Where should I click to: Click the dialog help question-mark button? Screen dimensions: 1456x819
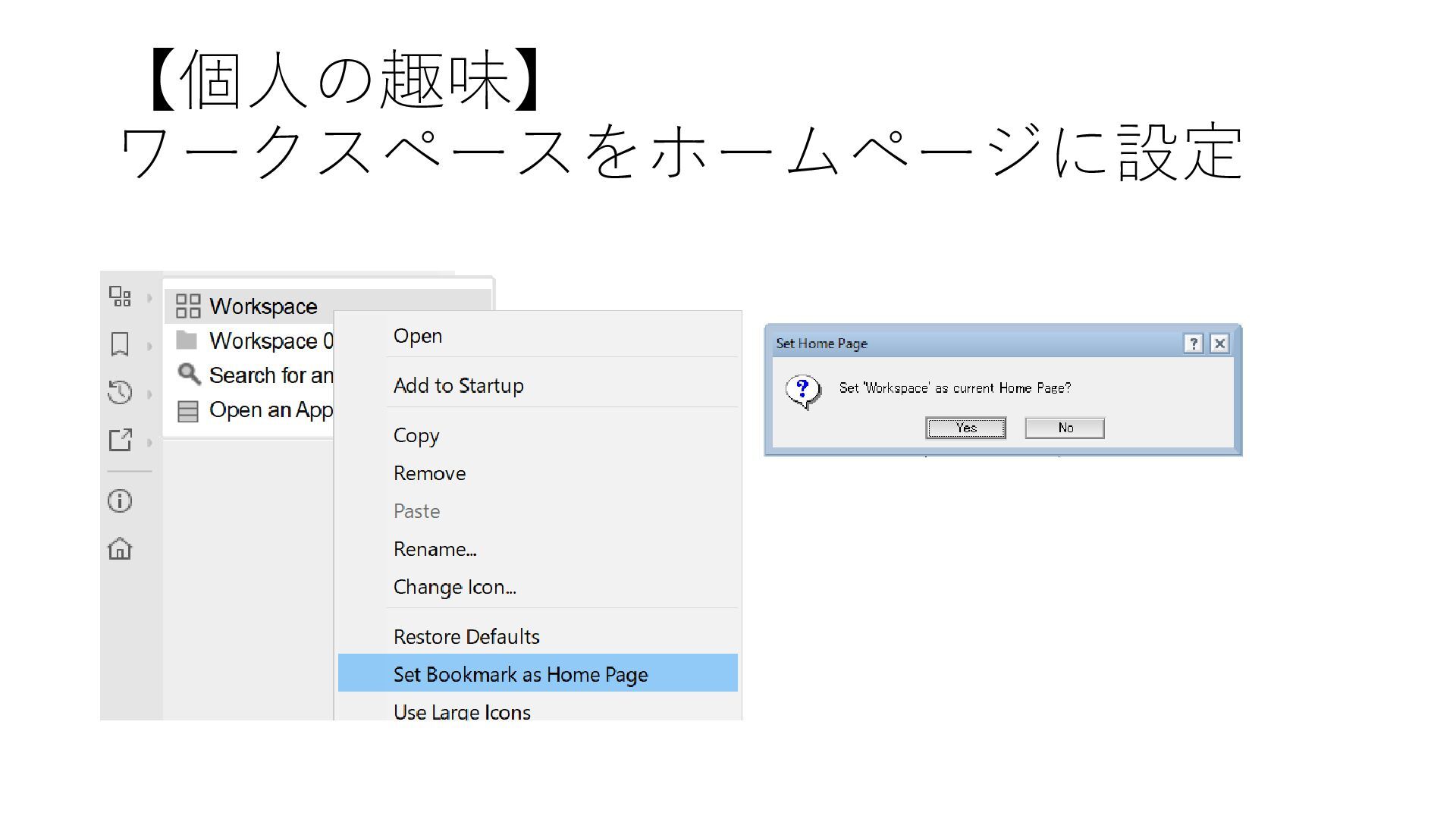coord(1193,344)
